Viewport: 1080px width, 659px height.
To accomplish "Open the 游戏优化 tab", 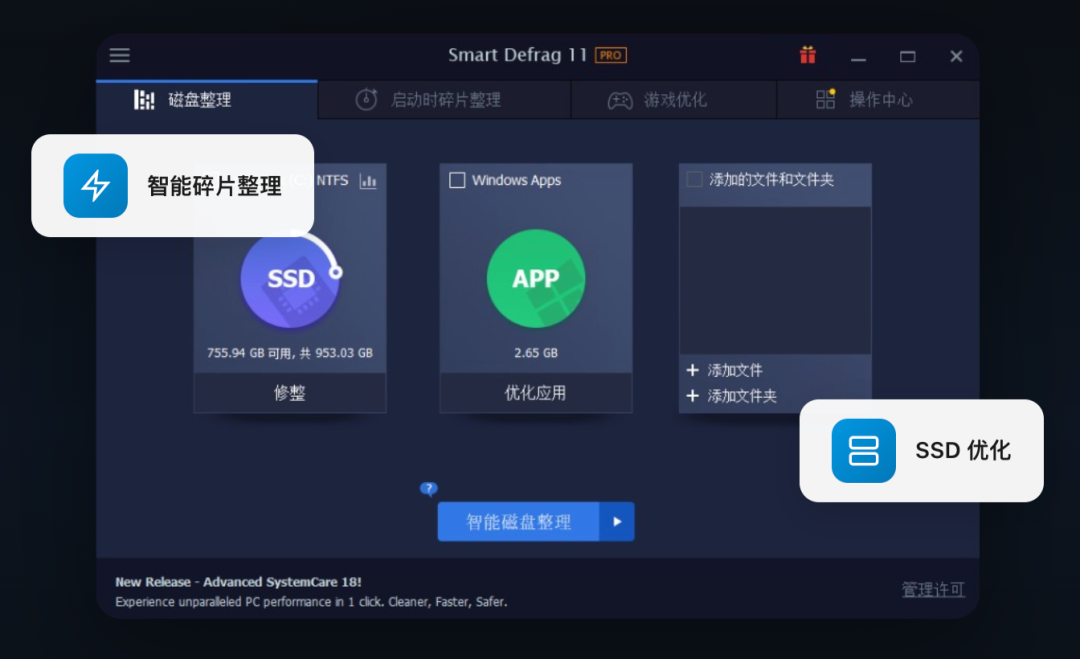I will pos(674,100).
